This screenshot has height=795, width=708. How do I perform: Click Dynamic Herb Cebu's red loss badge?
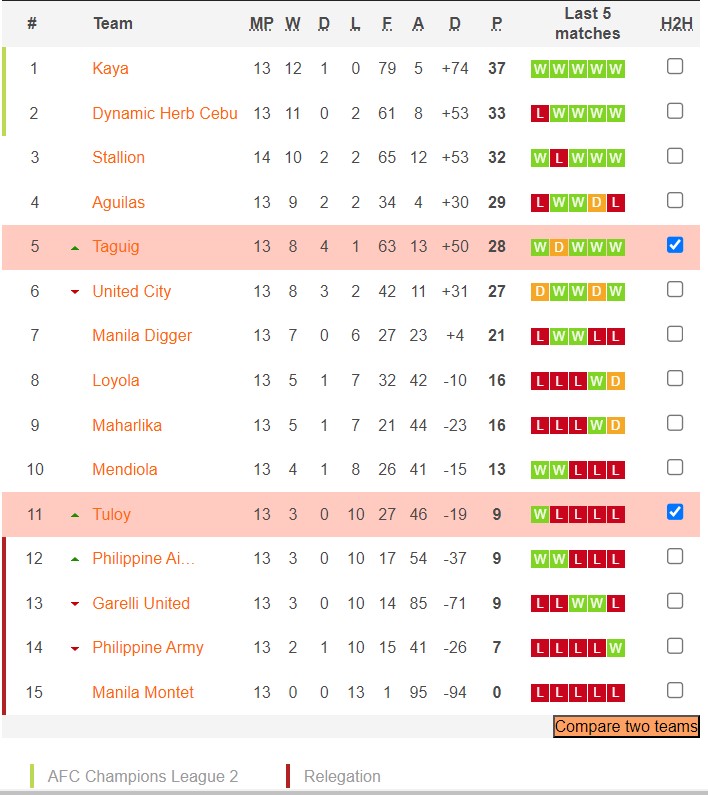coord(540,114)
